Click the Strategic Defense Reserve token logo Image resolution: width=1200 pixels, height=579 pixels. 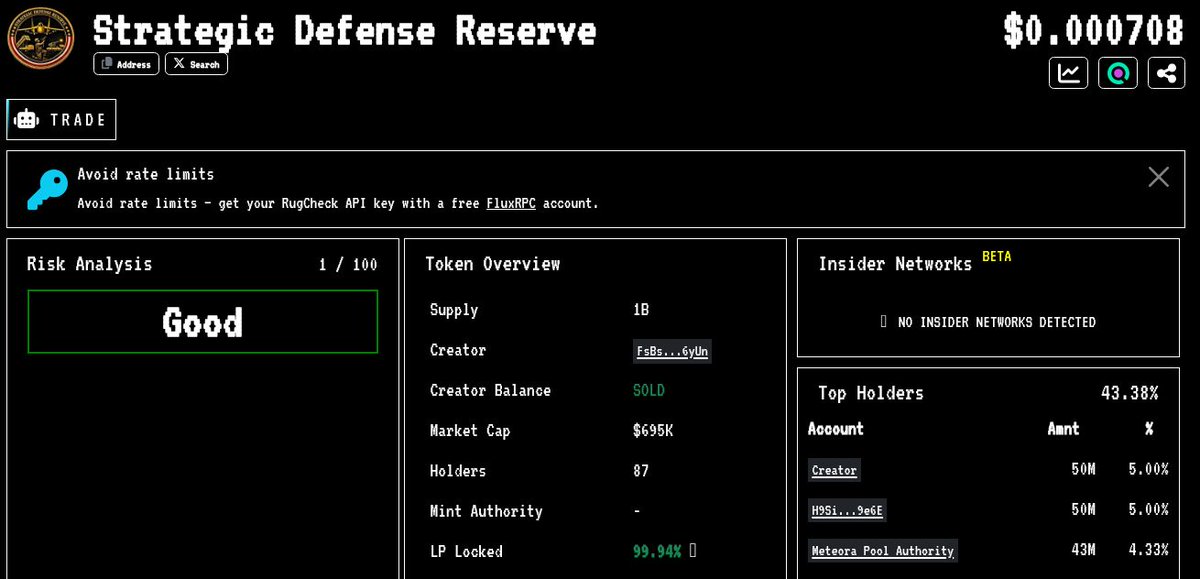coord(41,39)
